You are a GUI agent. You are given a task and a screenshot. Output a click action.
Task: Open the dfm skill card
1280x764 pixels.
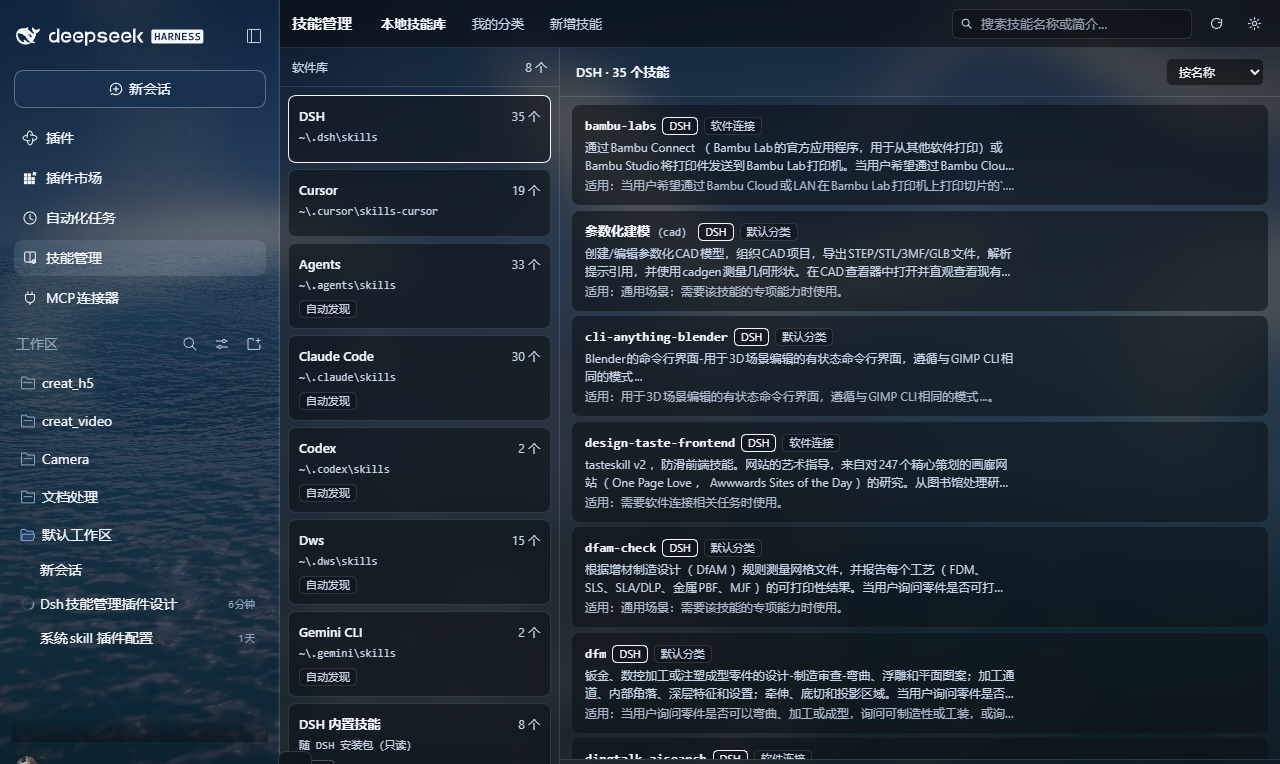pyautogui.click(x=919, y=683)
